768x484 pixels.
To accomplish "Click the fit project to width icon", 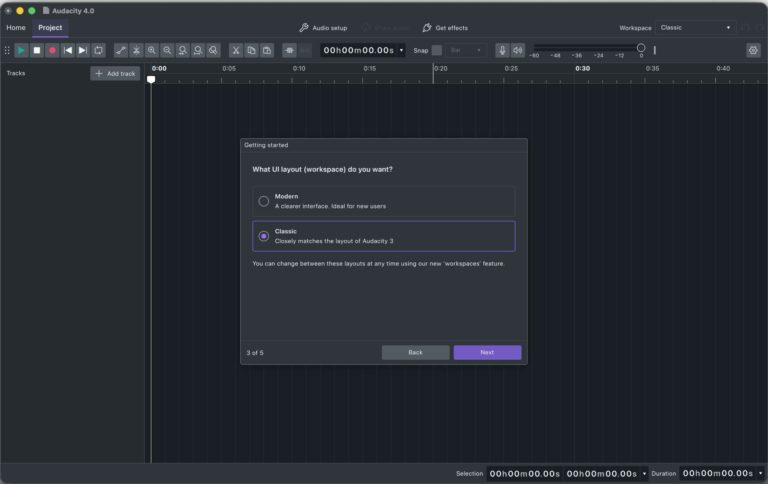I will 198,50.
